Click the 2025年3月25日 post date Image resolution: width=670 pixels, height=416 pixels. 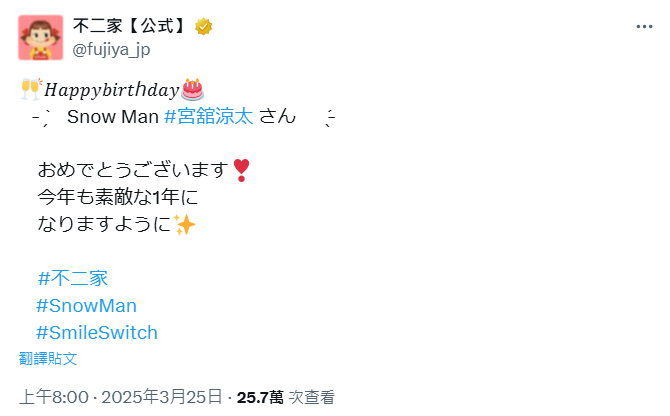[162, 397]
